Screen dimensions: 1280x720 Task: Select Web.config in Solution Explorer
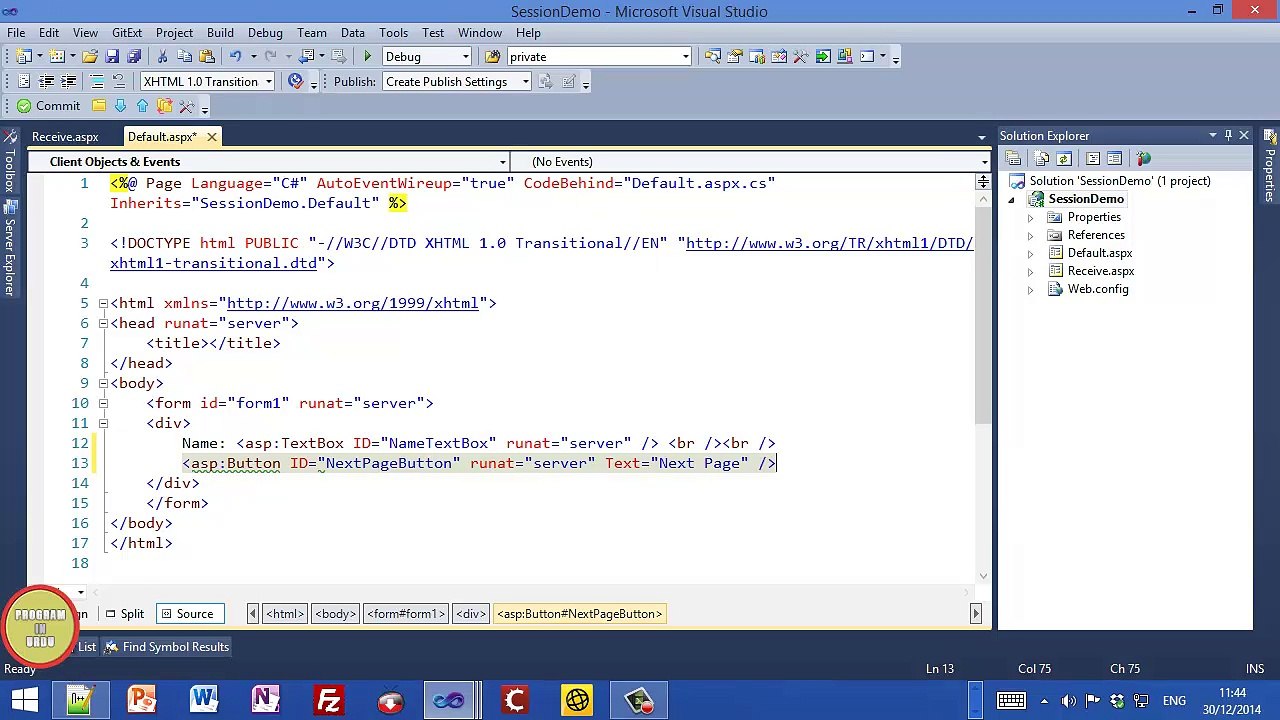pyautogui.click(x=1098, y=289)
